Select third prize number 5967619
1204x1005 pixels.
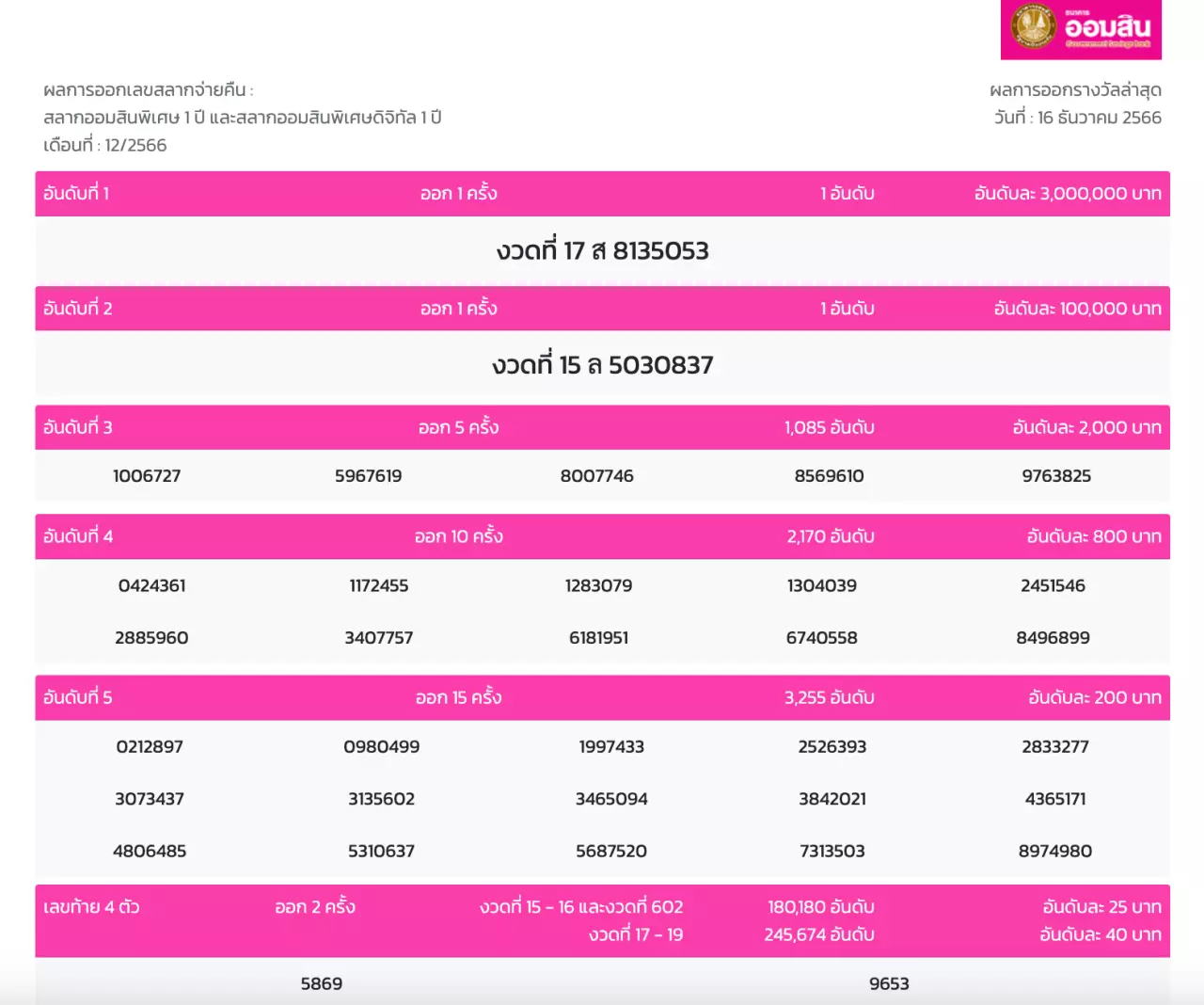coord(369,476)
